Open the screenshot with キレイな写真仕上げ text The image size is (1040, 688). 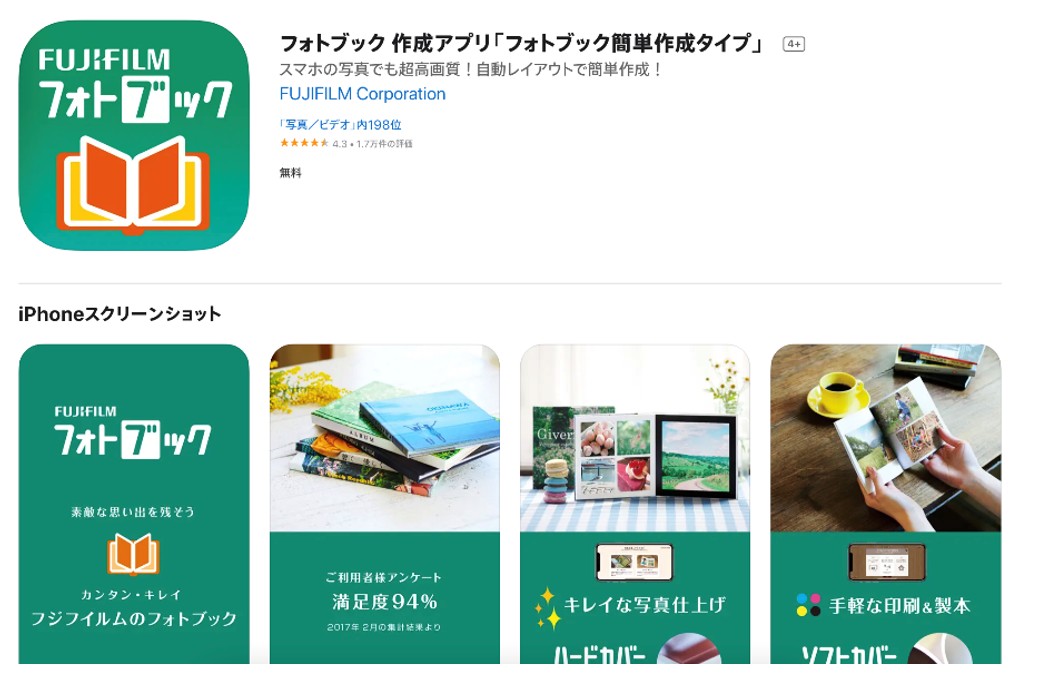[635, 504]
